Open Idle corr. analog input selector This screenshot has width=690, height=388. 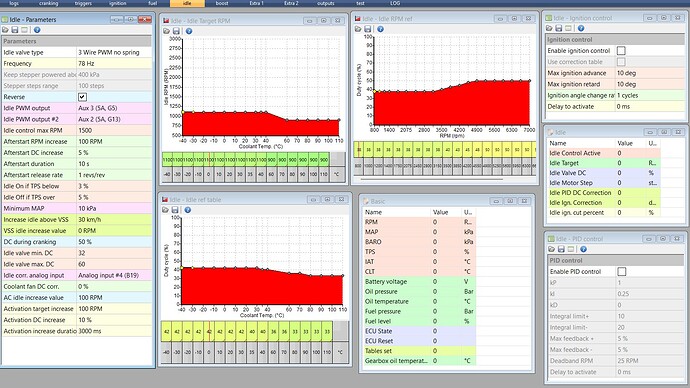(114, 275)
